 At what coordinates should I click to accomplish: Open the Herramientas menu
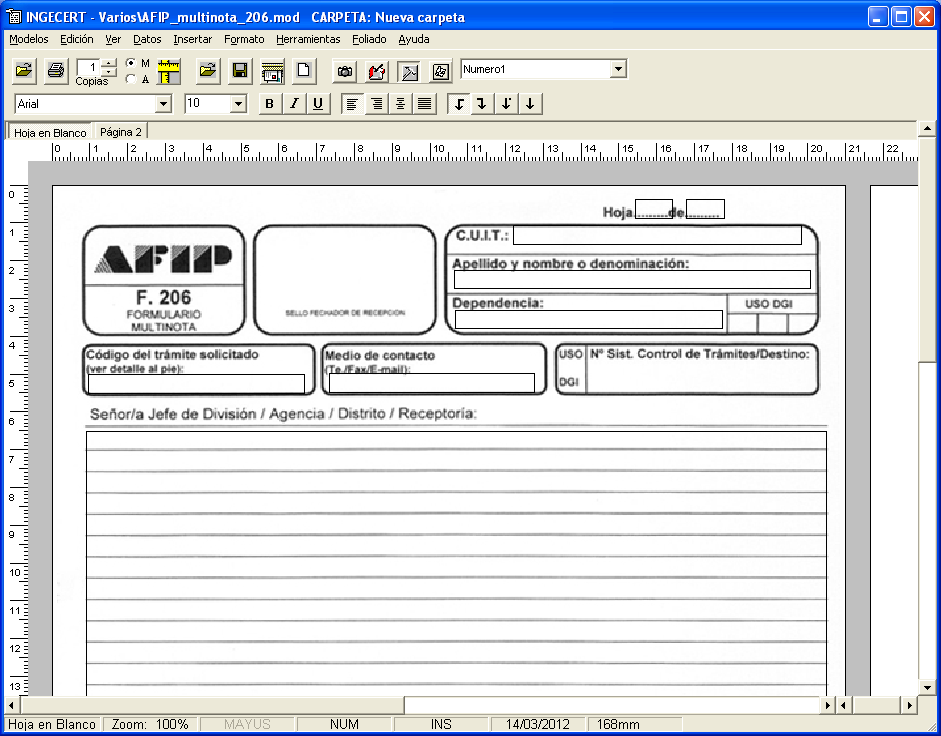(308, 39)
